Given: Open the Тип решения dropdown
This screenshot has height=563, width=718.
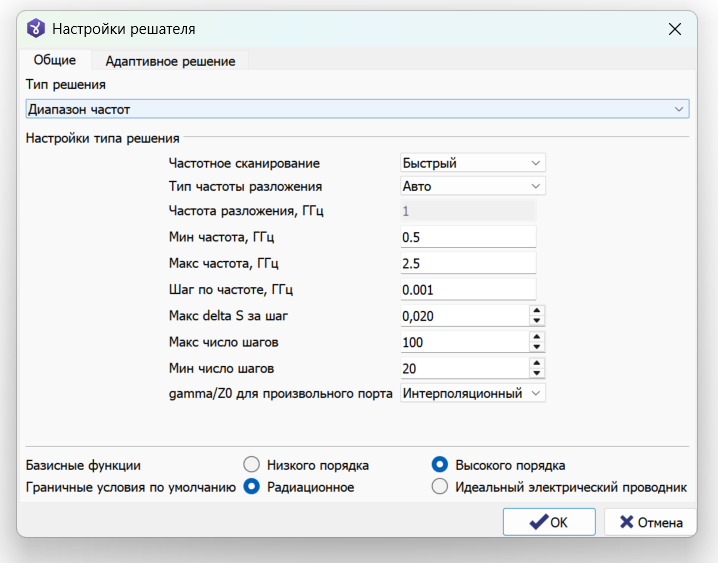Looking at the screenshot, I should pyautogui.click(x=357, y=109).
